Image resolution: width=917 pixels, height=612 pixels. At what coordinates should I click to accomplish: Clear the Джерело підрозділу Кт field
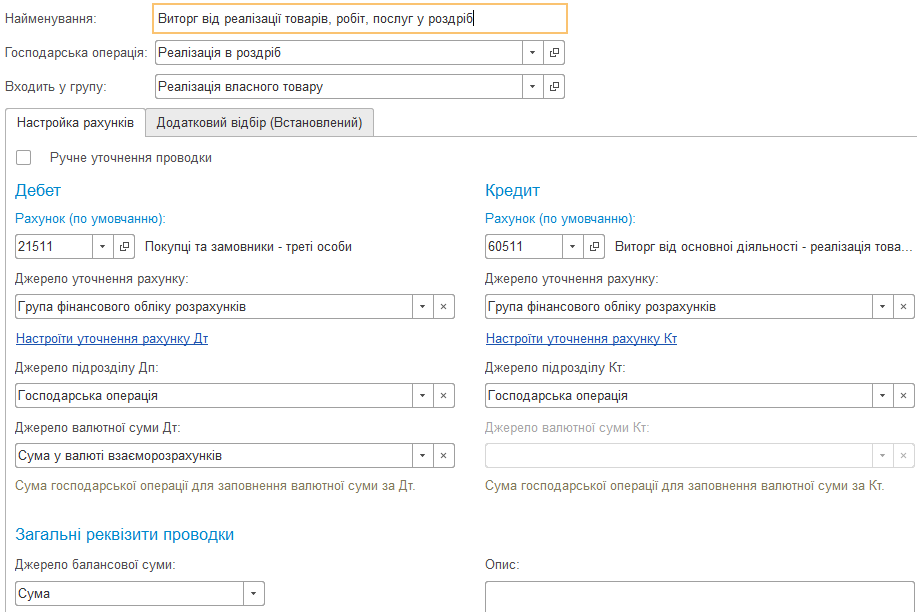(903, 396)
